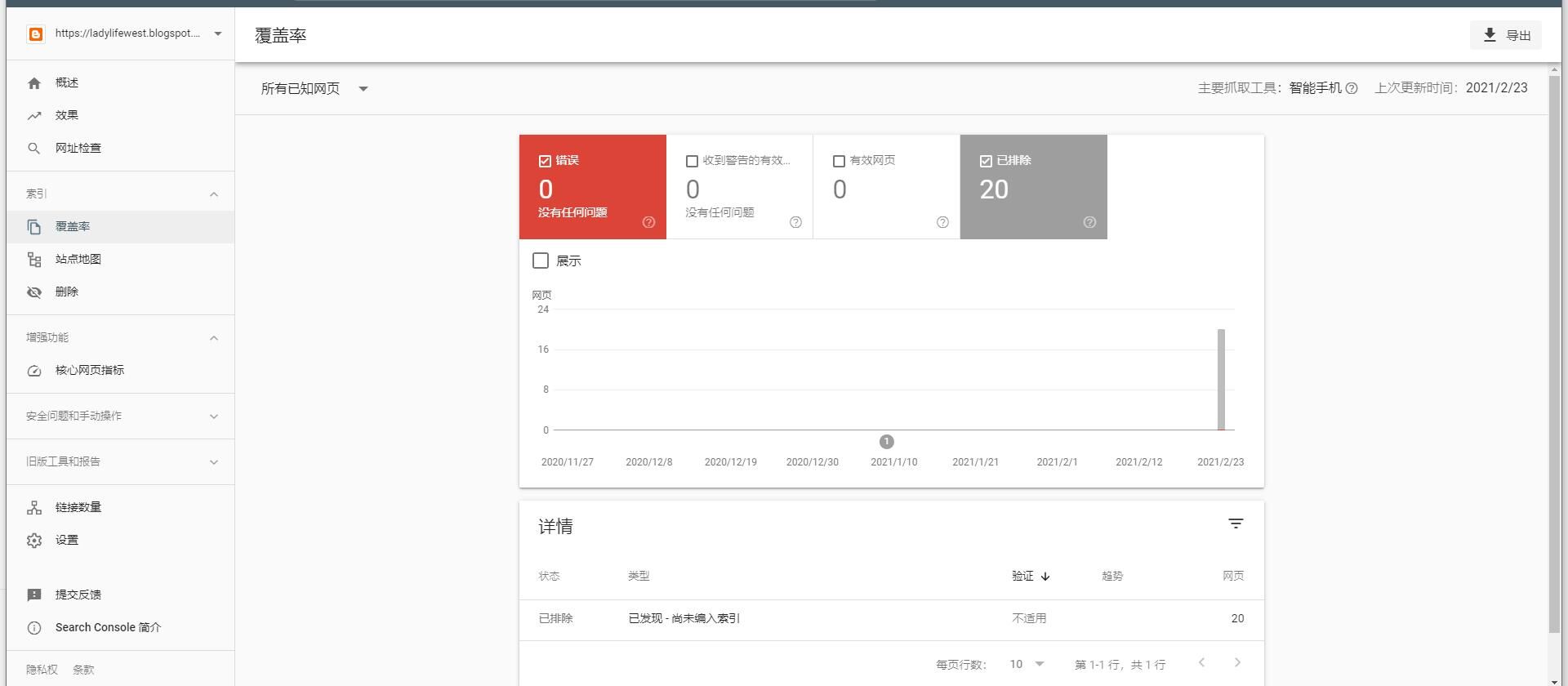Click the 导出 button
The image size is (1568, 686).
[1505, 35]
